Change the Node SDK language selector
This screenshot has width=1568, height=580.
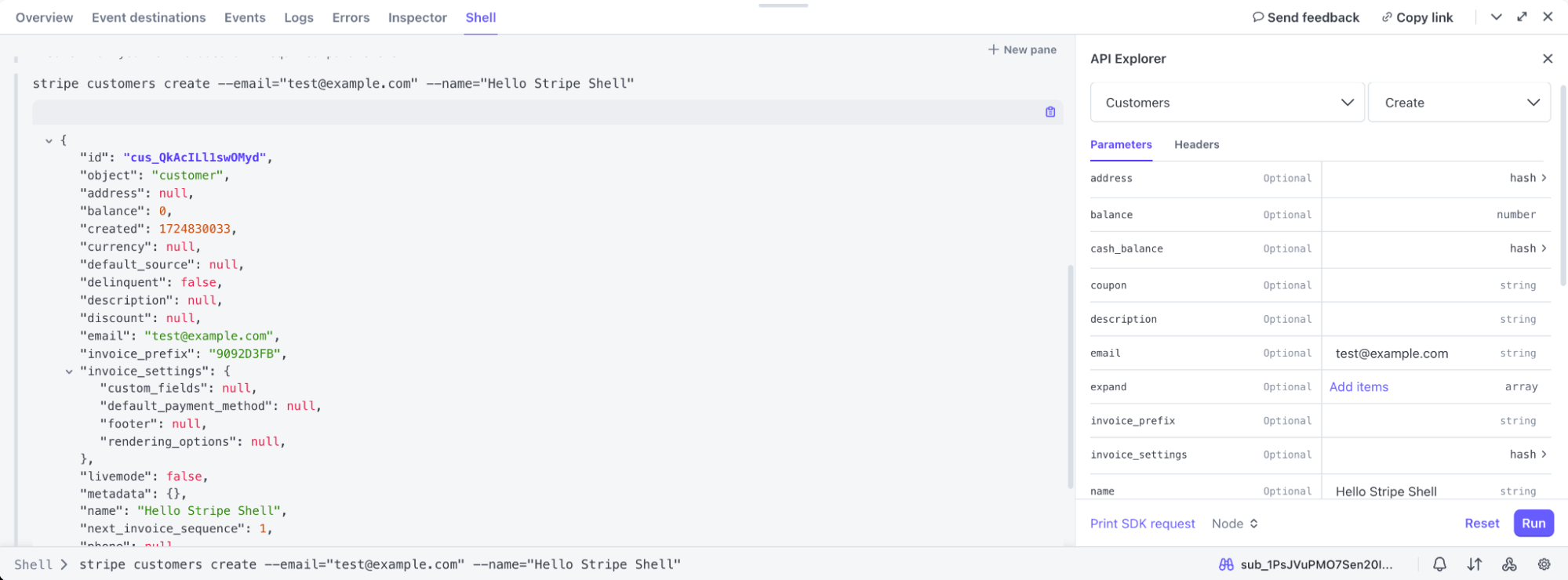click(1235, 524)
